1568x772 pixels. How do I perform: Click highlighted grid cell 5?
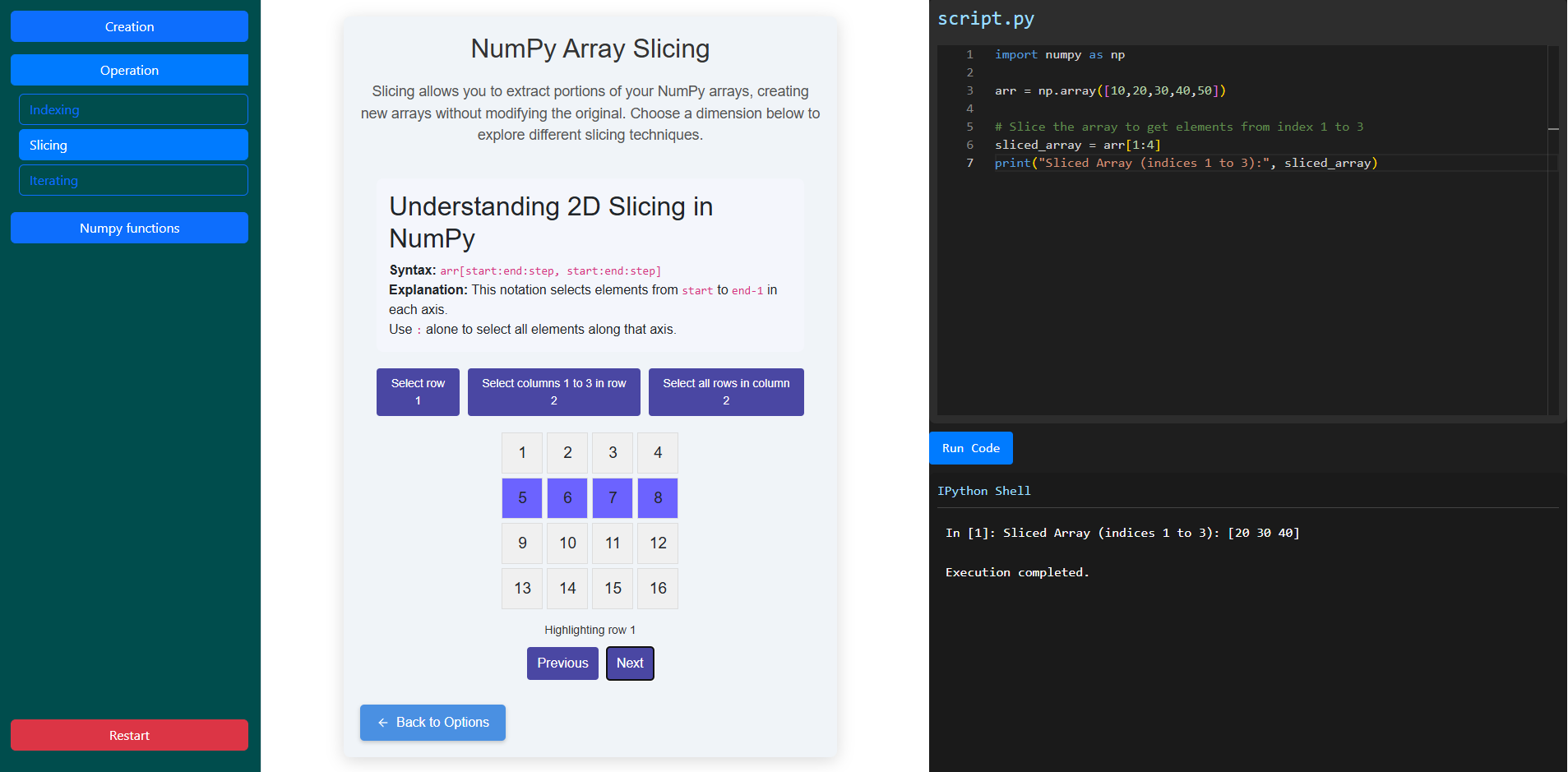point(522,497)
